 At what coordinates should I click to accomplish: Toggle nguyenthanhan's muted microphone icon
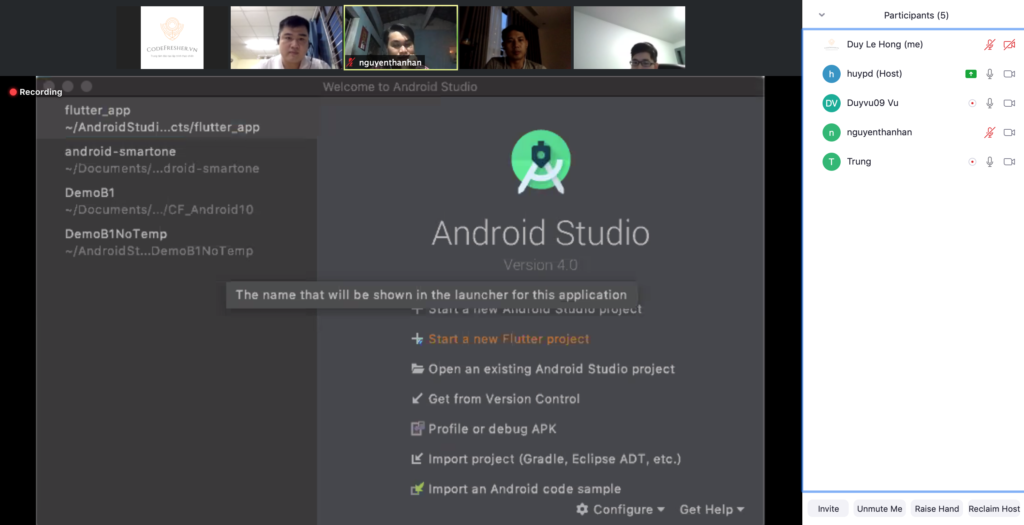[x=990, y=132]
